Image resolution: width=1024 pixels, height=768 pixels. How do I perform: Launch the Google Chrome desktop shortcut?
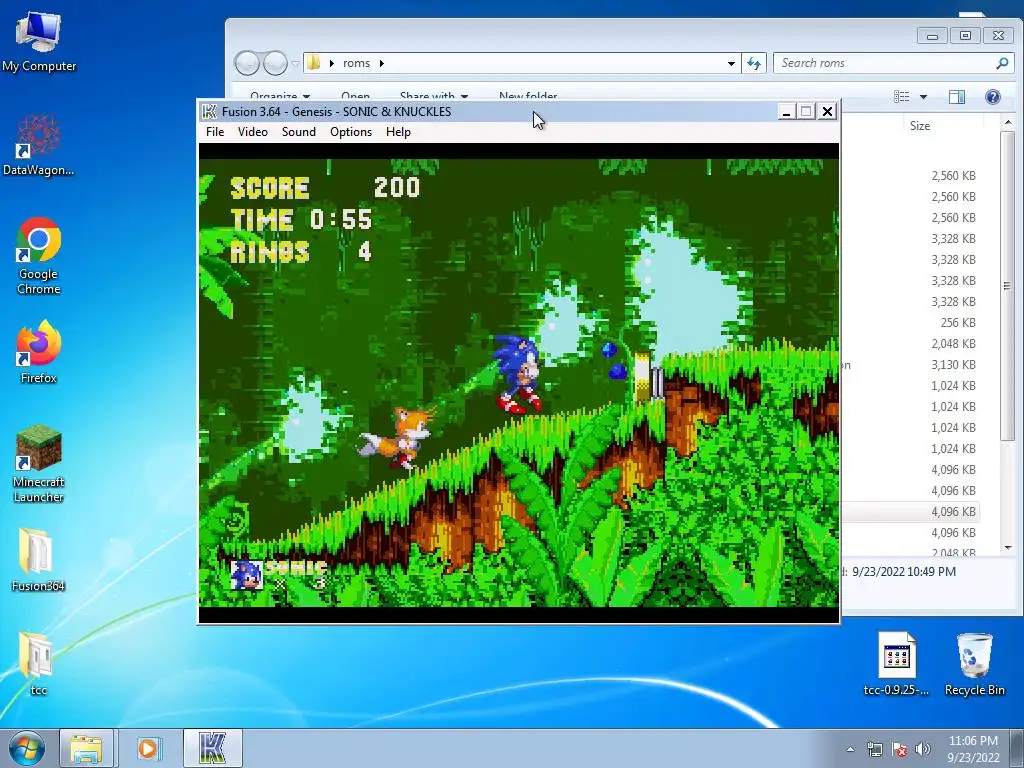click(39, 255)
